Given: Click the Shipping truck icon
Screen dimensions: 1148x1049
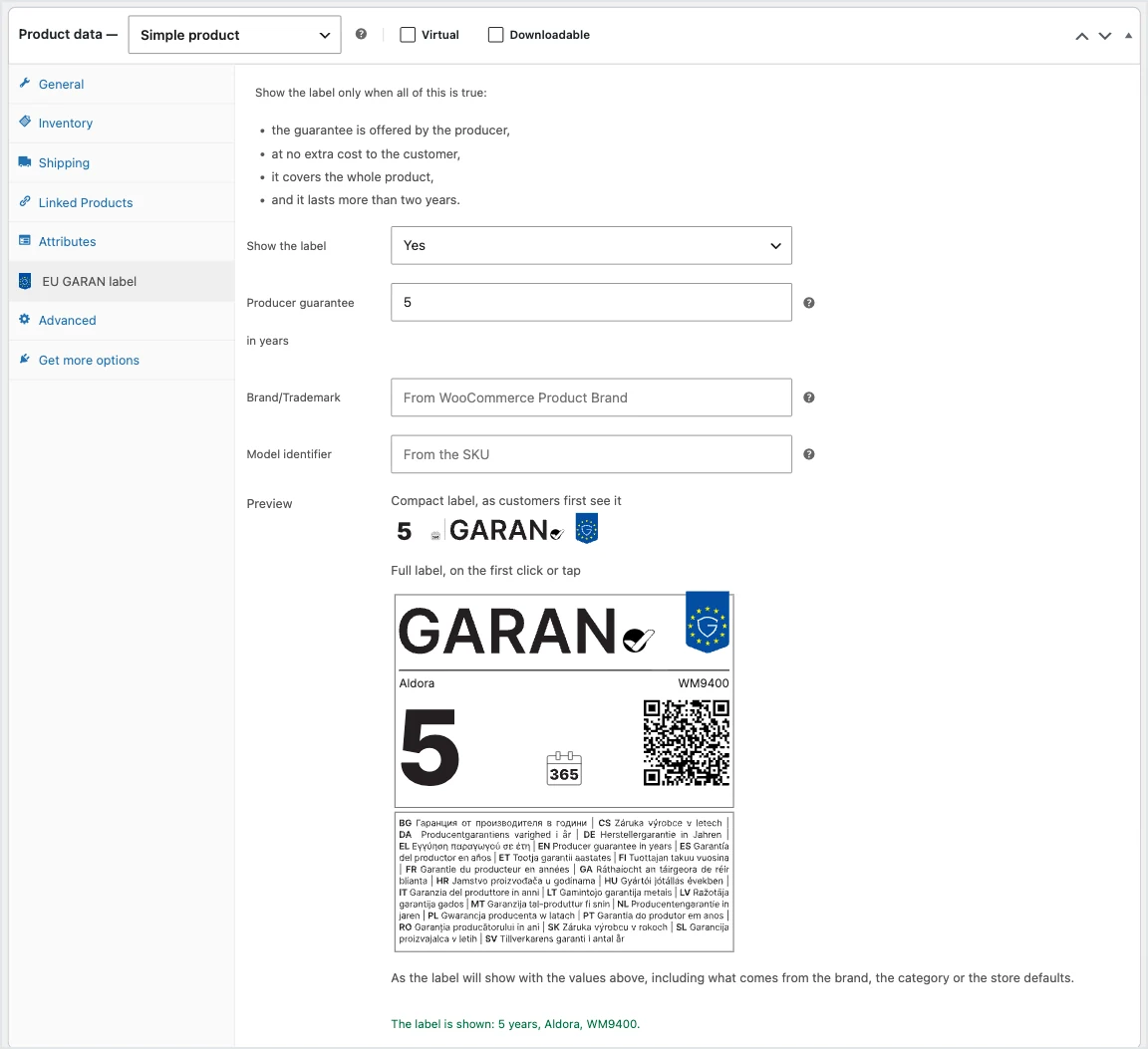Looking at the screenshot, I should 25,161.
